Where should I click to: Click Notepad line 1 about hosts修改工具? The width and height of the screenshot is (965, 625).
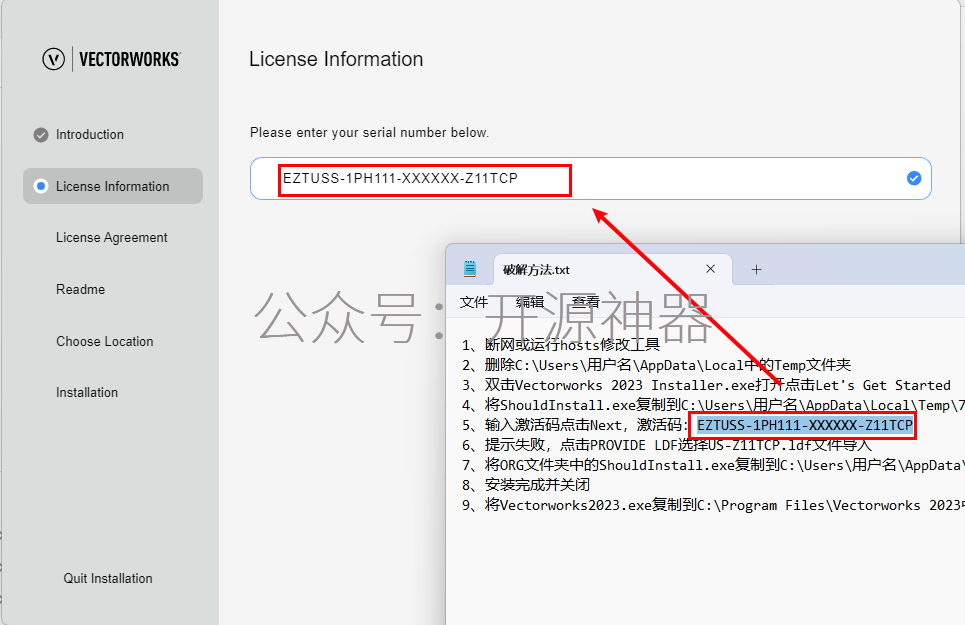[561, 345]
